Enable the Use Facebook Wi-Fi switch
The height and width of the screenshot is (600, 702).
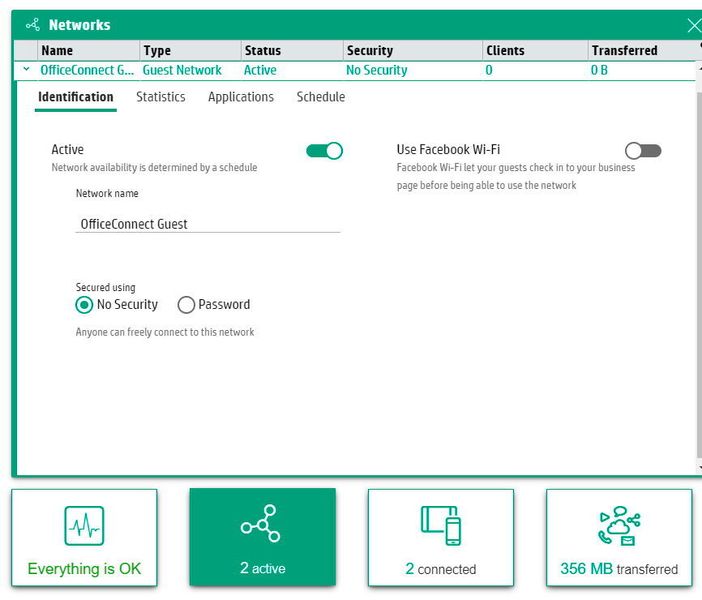(x=643, y=151)
